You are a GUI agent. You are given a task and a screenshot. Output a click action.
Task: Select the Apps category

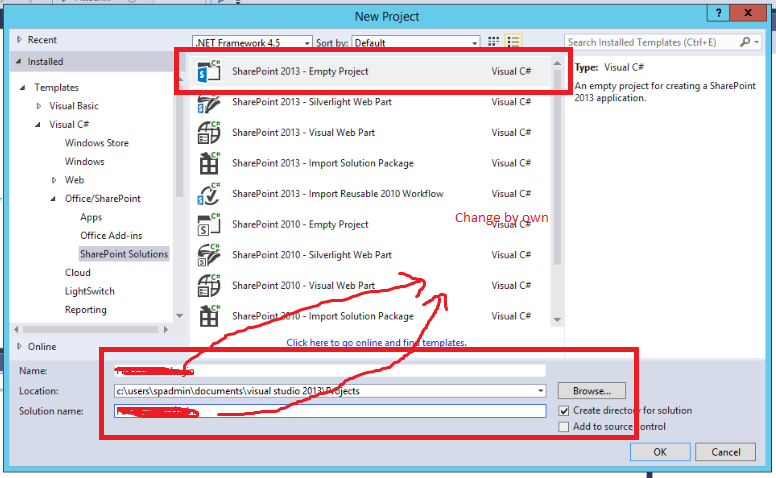tap(91, 217)
